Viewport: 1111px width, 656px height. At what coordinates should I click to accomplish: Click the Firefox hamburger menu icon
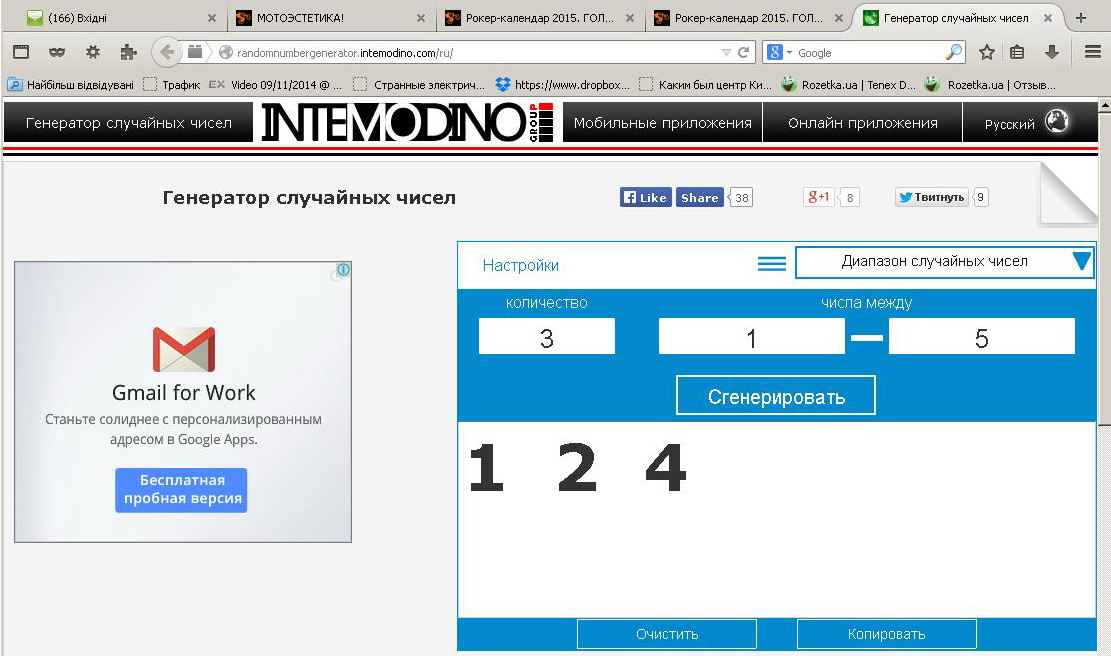pyautogui.click(x=1092, y=52)
